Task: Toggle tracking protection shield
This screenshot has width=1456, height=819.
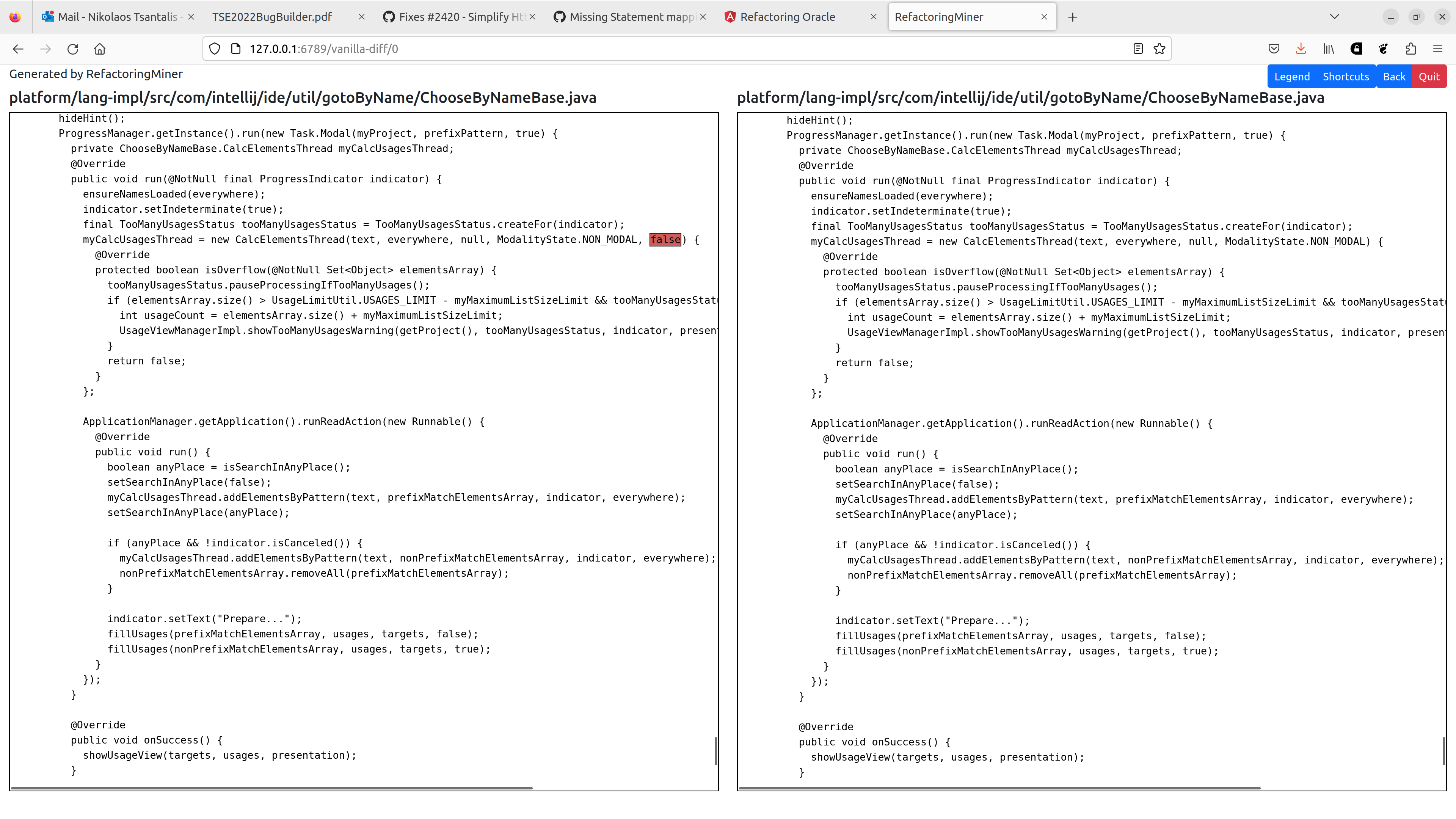Action: point(214,49)
